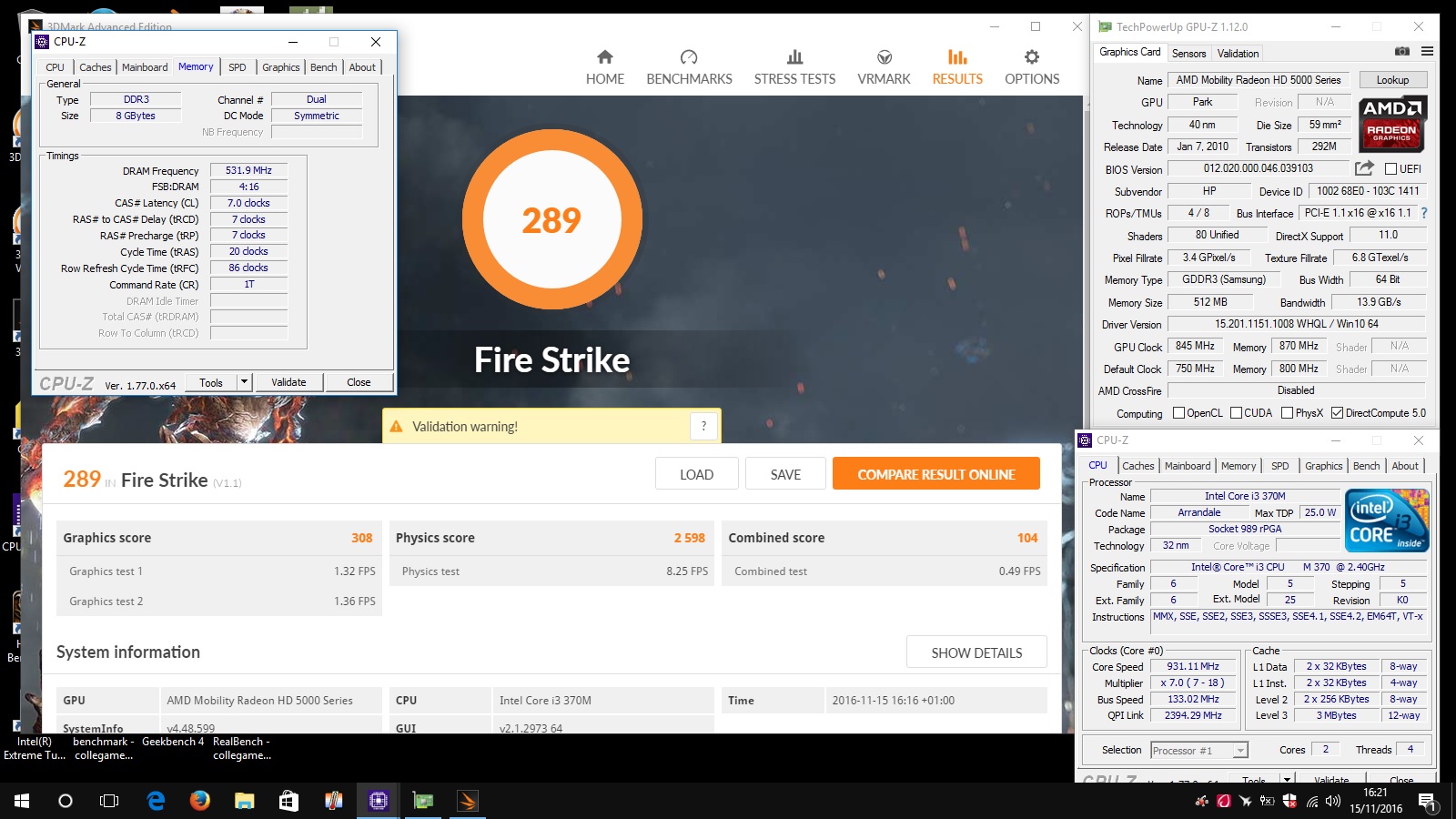The image size is (1456, 819).
Task: Open the Windows Store from the taskbar
Action: 288,801
